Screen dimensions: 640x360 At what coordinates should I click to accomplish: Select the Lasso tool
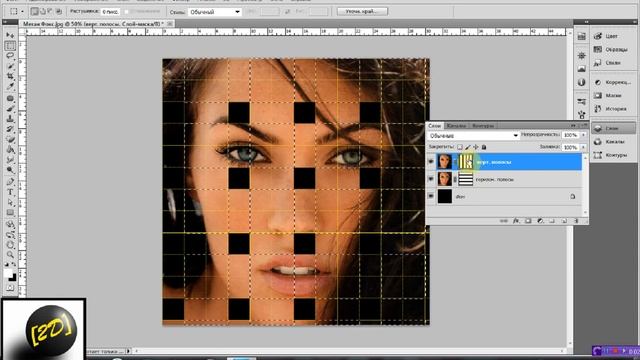pyautogui.click(x=10, y=56)
